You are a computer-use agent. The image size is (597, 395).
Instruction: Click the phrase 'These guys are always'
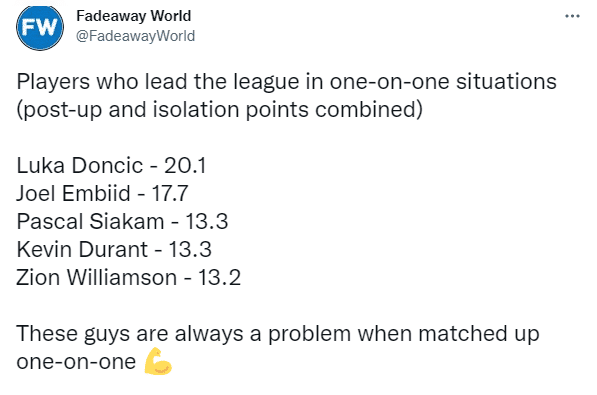(129, 334)
